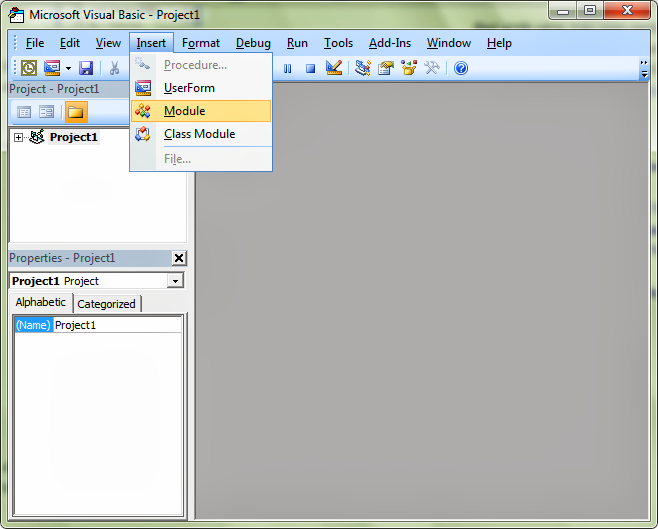658x529 pixels.
Task: Choose UserForm in Insert menu
Action: click(201, 88)
